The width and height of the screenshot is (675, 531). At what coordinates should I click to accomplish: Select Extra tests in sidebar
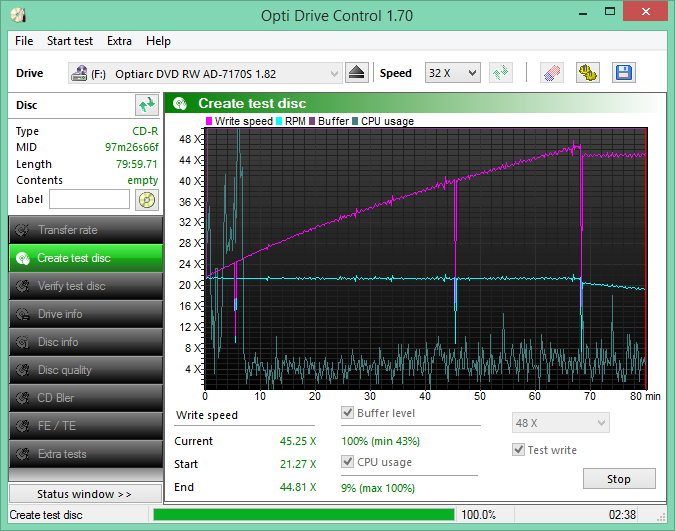point(86,454)
